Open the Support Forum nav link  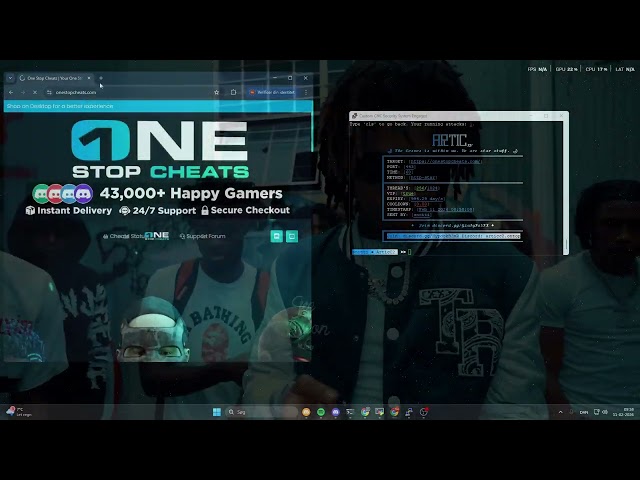tap(202, 236)
